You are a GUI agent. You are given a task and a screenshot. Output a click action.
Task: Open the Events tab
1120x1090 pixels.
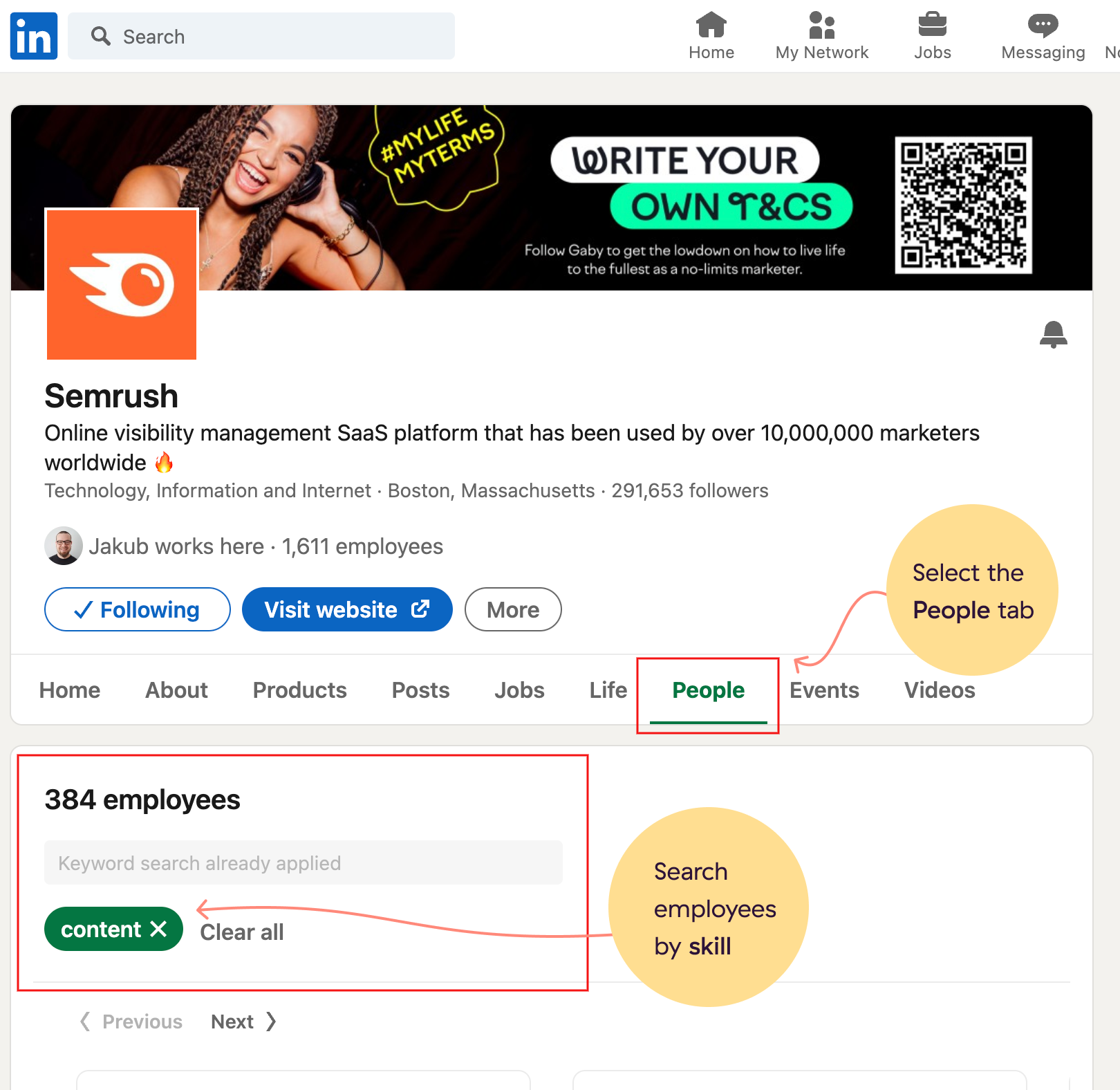[824, 690]
